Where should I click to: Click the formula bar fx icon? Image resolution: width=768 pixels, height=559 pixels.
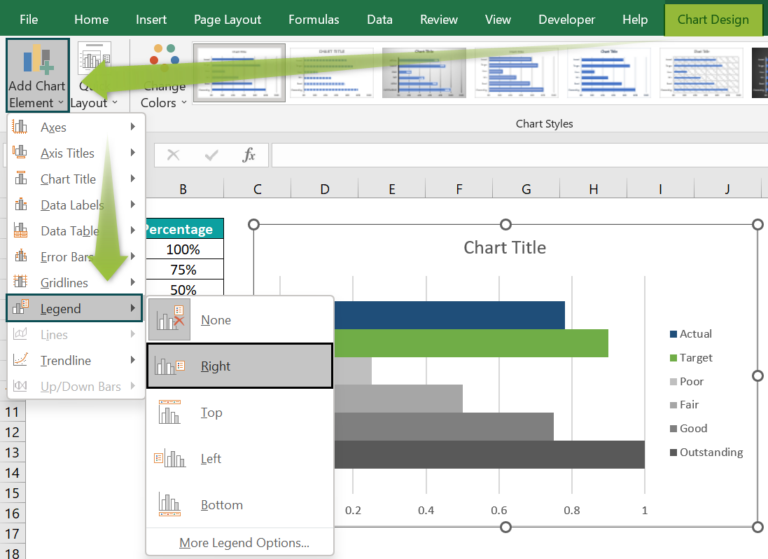(249, 155)
